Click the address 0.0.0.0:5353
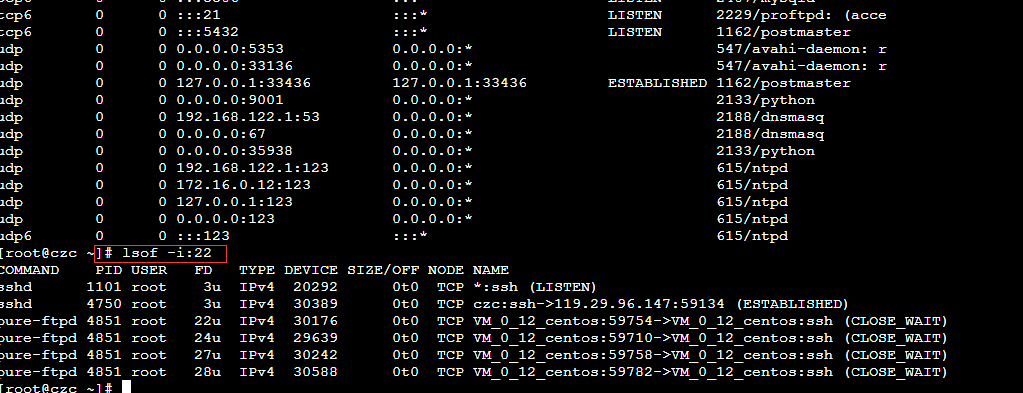 [x=230, y=49]
